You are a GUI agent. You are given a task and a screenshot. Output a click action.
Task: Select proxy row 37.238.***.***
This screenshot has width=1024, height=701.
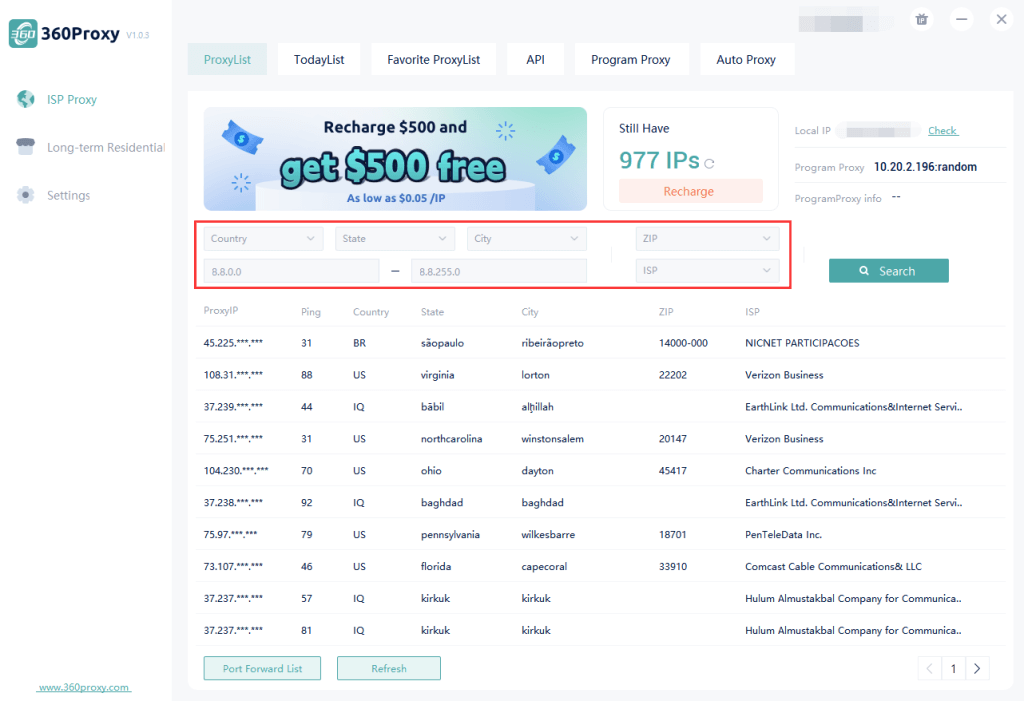pyautogui.click(x=600, y=502)
